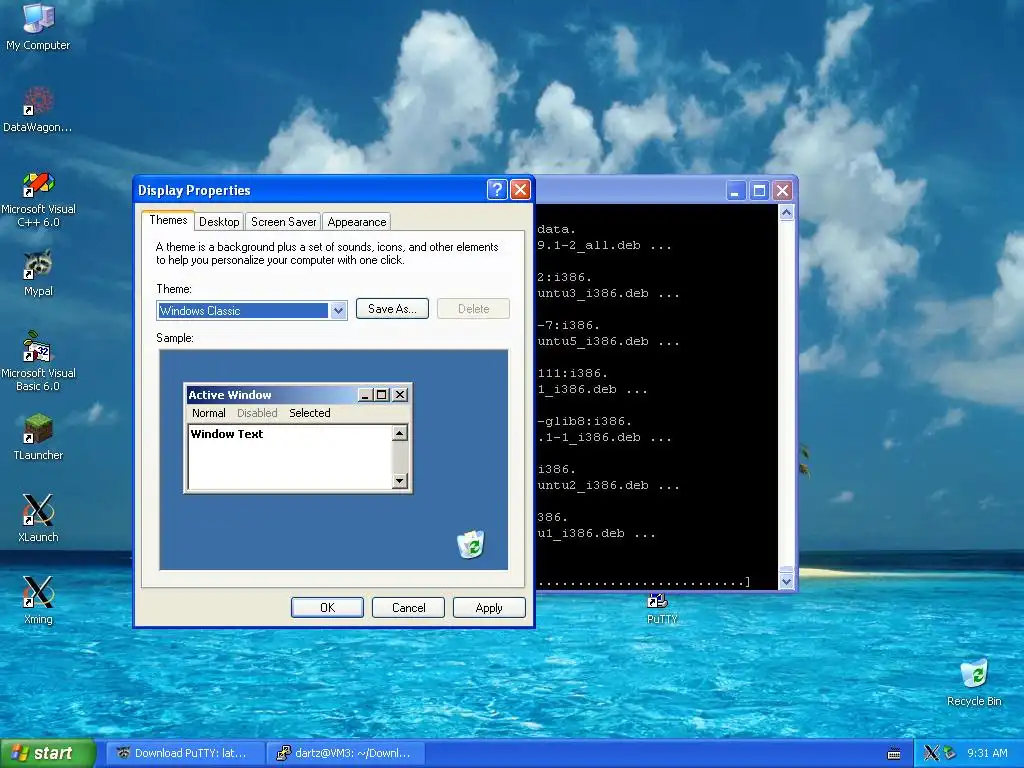Click Selected in sample window menu
Viewport: 1024px width, 768px height.
(310, 413)
